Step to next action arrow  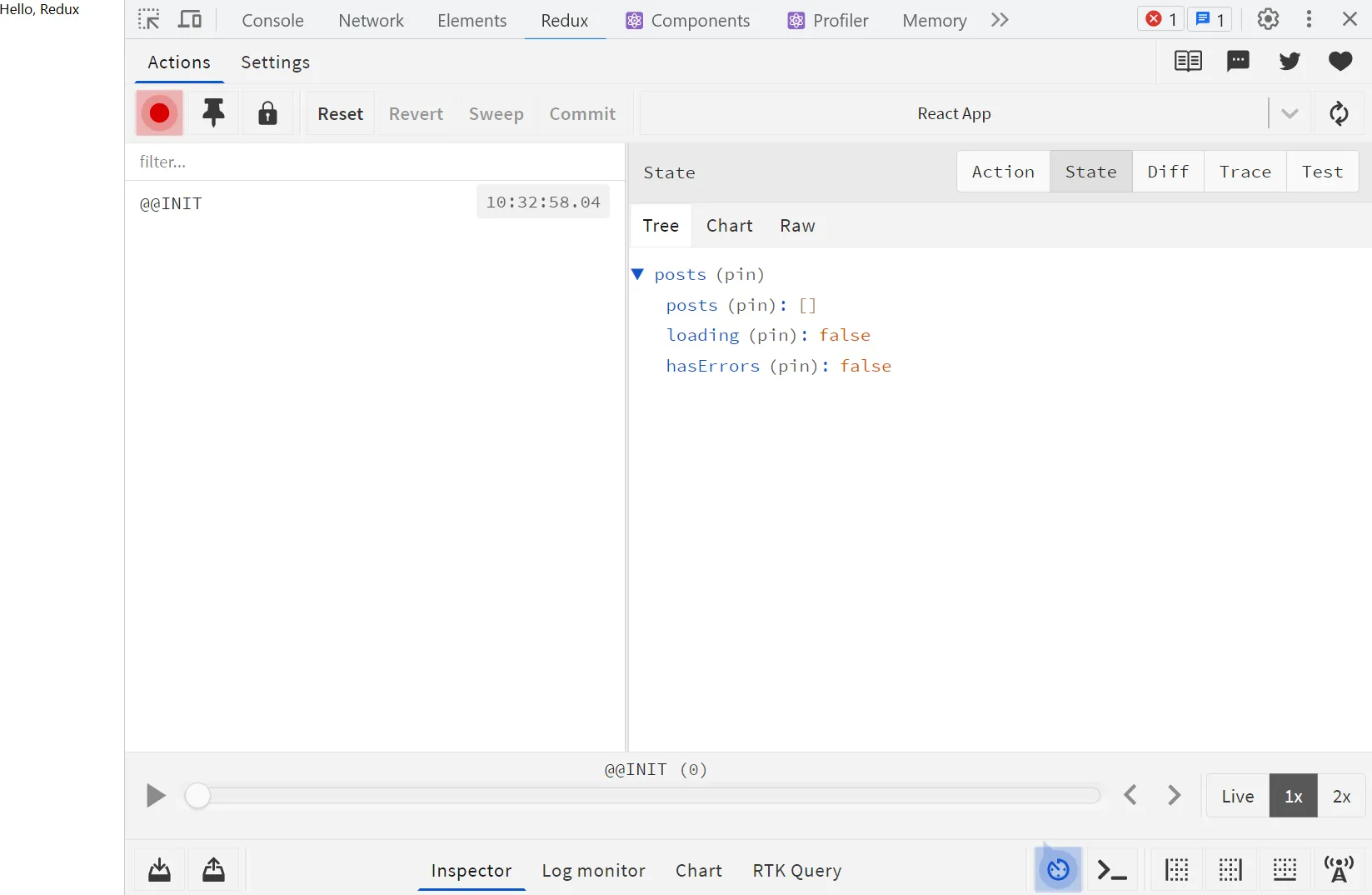click(x=1175, y=795)
